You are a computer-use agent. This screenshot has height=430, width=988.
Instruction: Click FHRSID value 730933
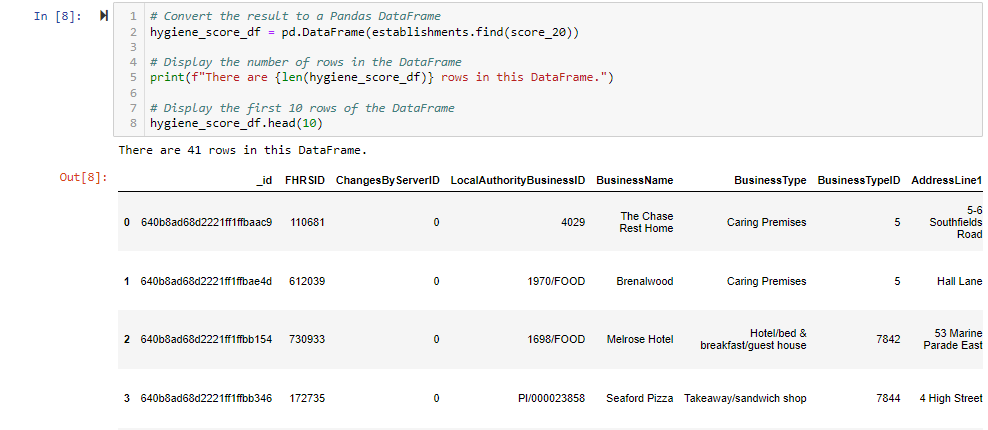(x=307, y=339)
